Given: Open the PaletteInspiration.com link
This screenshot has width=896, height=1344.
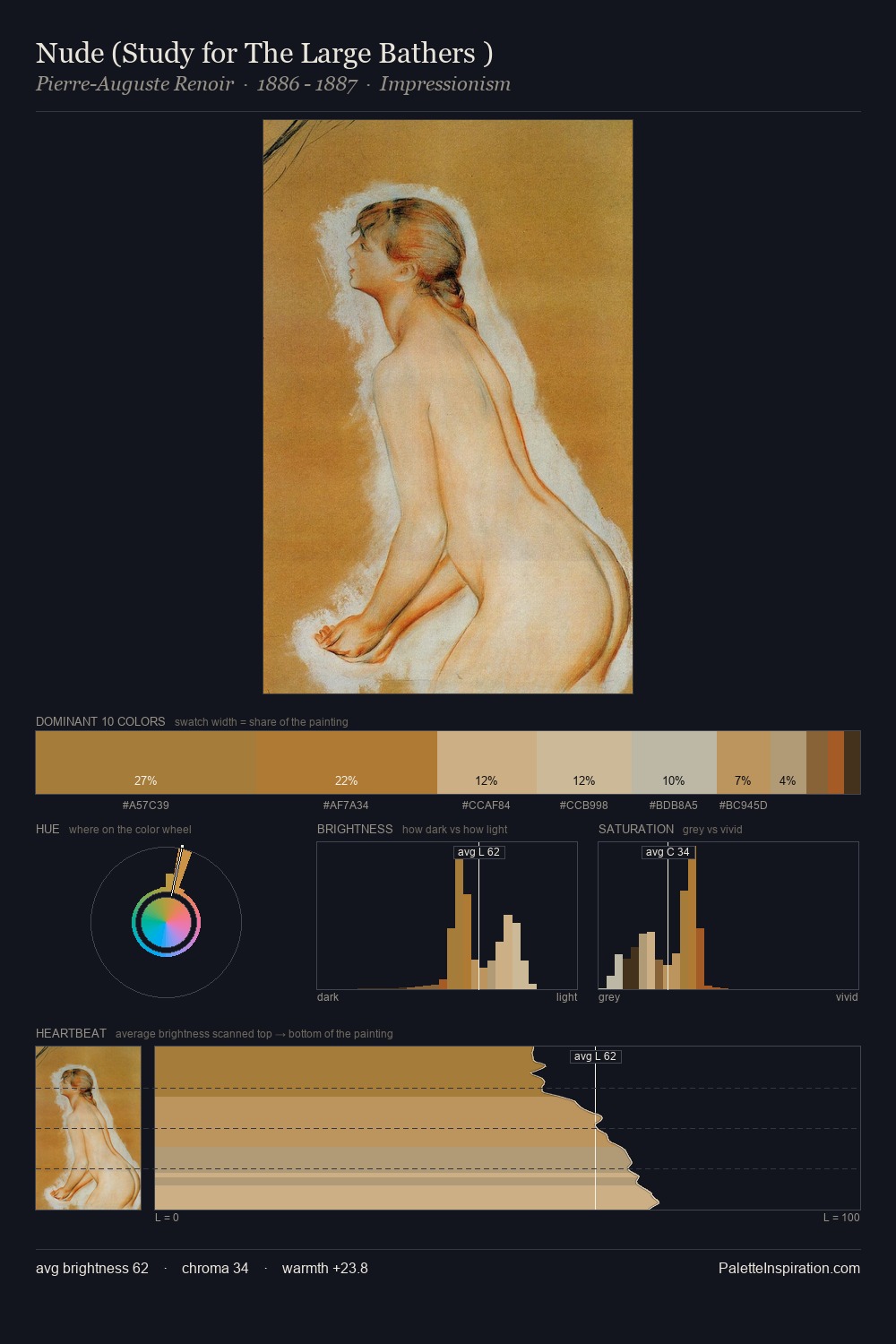Looking at the screenshot, I should pos(789,1269).
